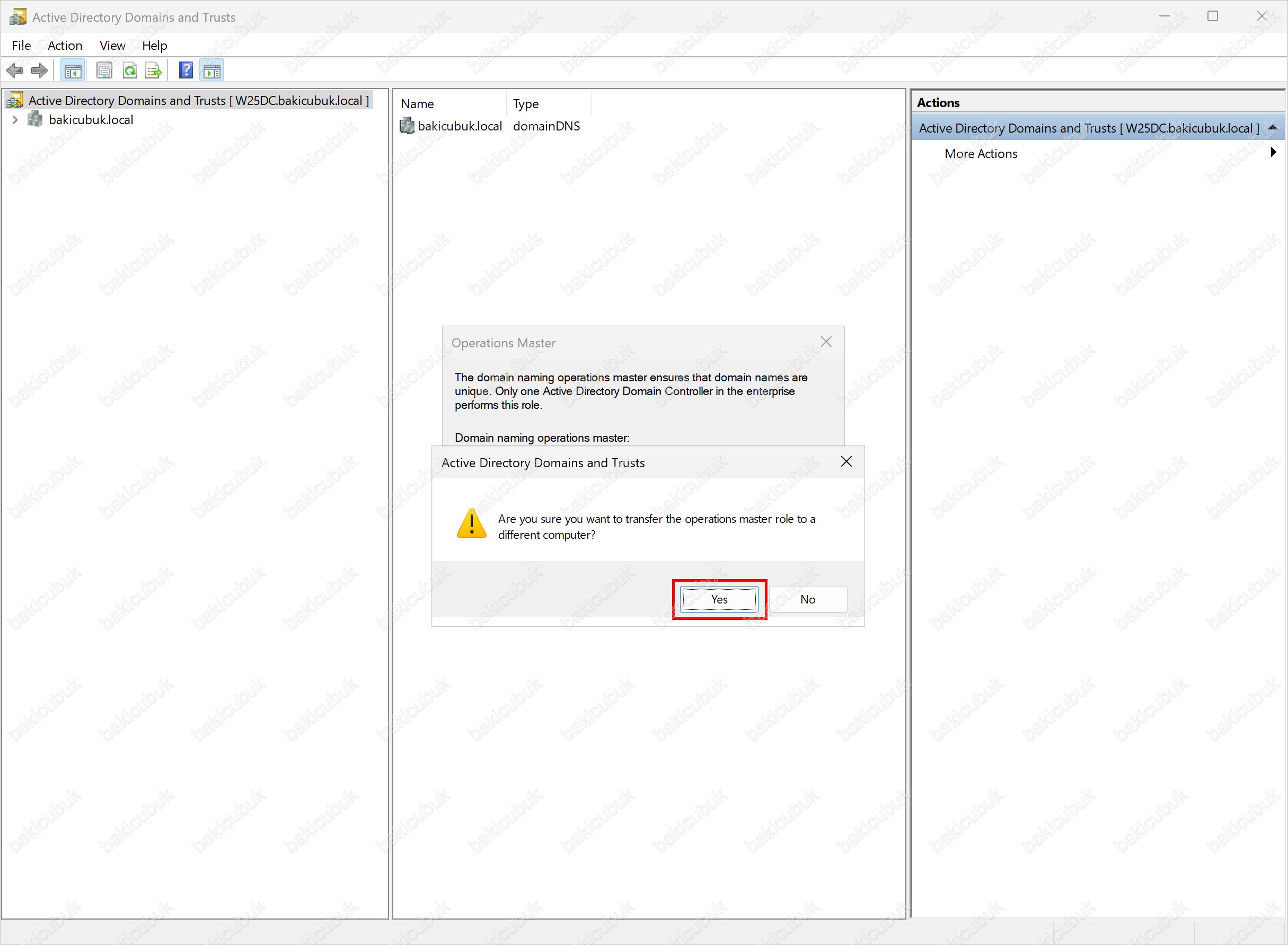
Task: Click the app icon in title bar
Action: [x=17, y=17]
